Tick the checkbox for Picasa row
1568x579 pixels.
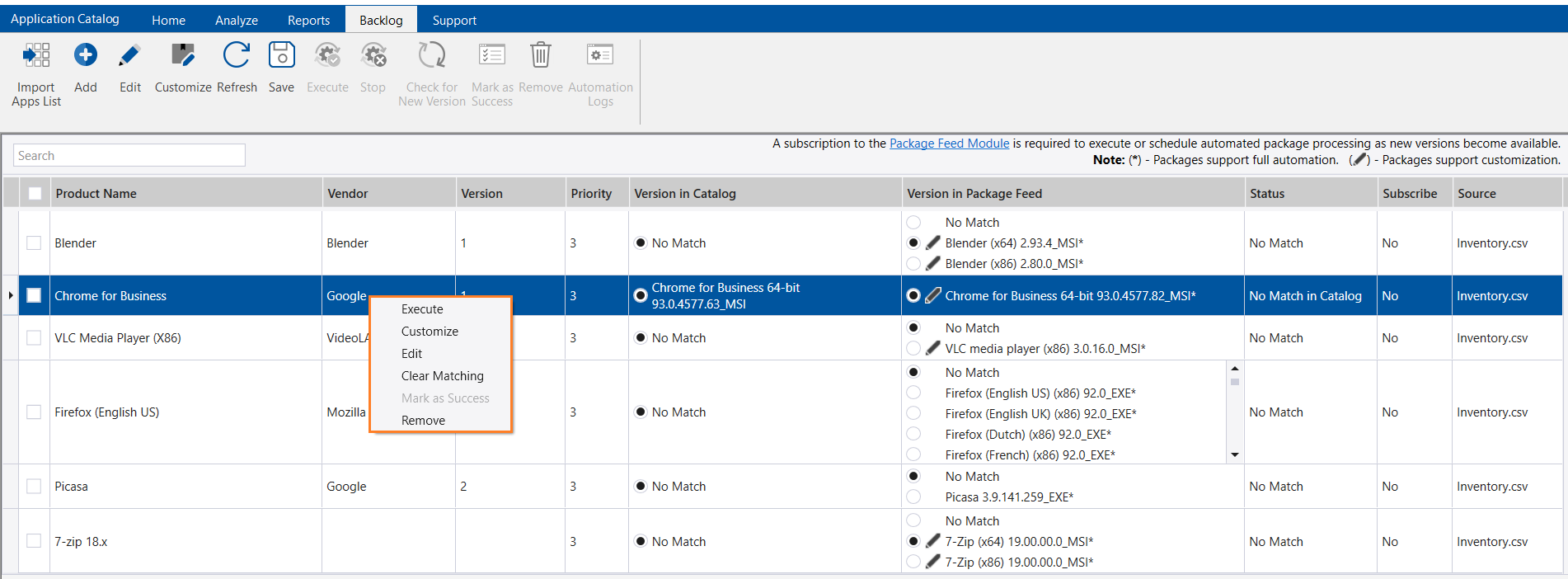coord(34,487)
